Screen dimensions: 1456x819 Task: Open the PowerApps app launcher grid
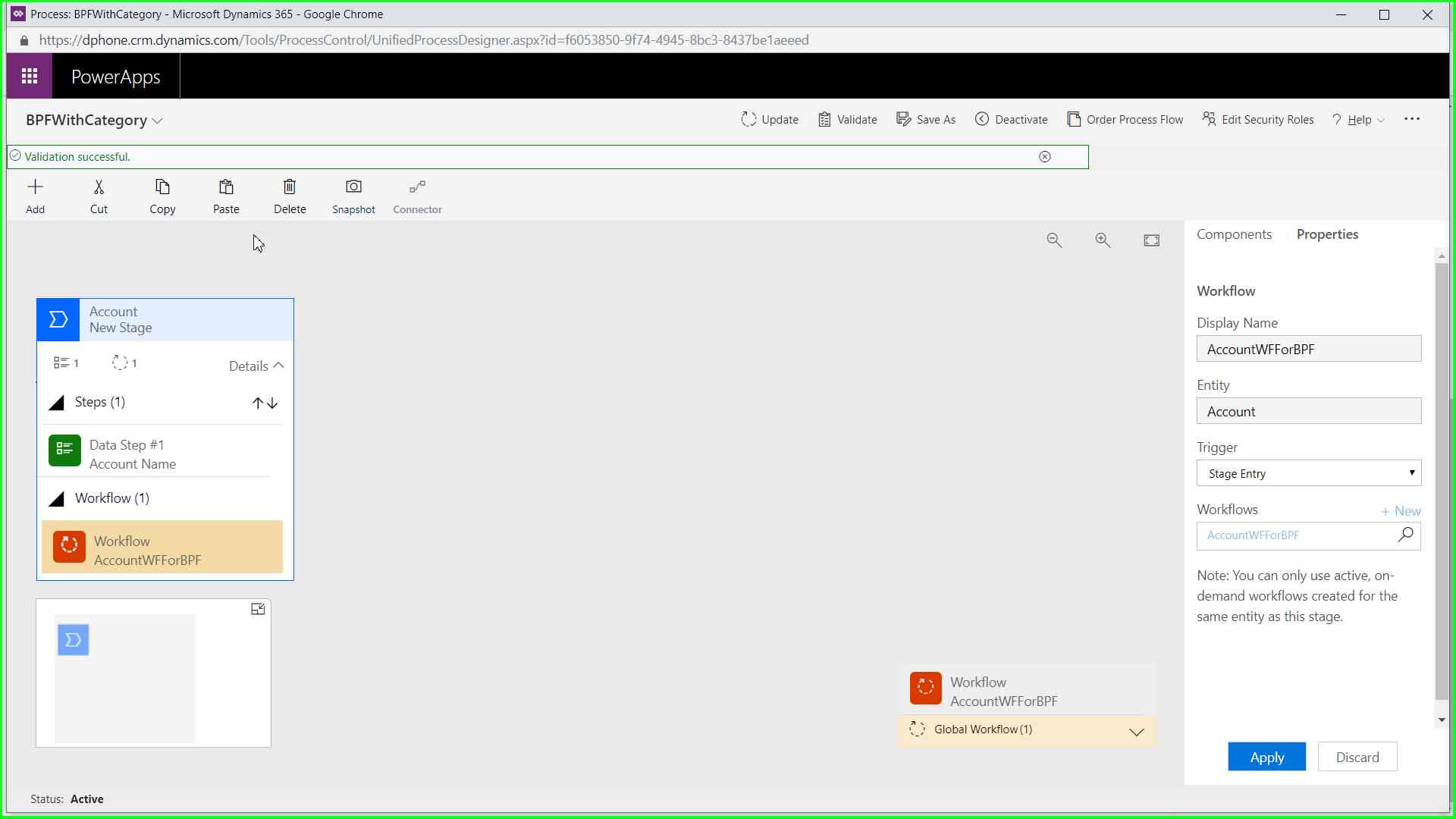coord(30,76)
